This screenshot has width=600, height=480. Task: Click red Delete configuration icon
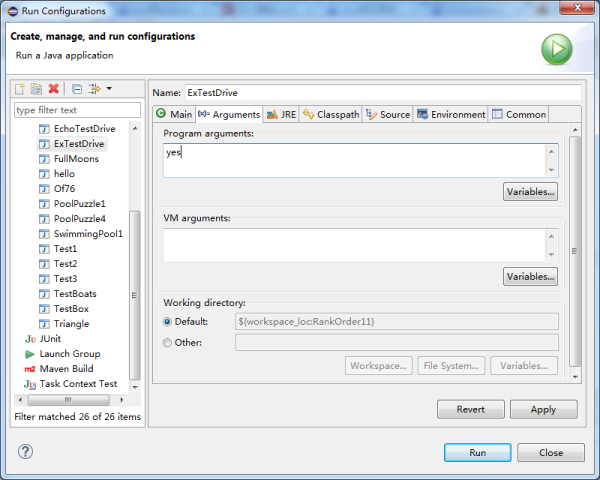pos(54,89)
